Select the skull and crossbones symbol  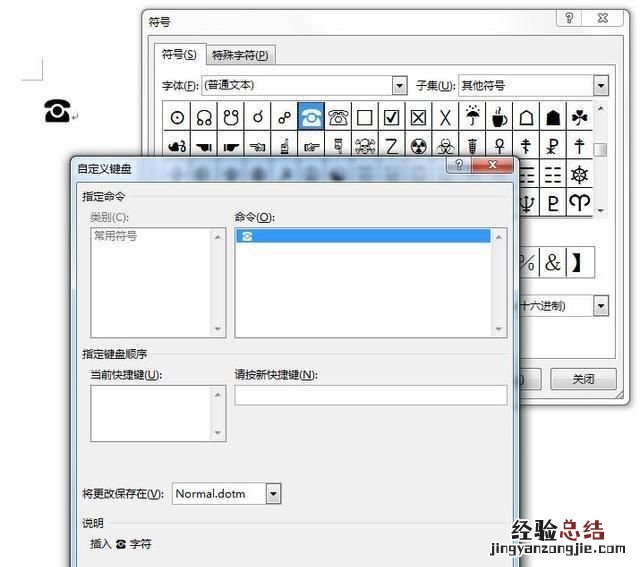(365, 146)
